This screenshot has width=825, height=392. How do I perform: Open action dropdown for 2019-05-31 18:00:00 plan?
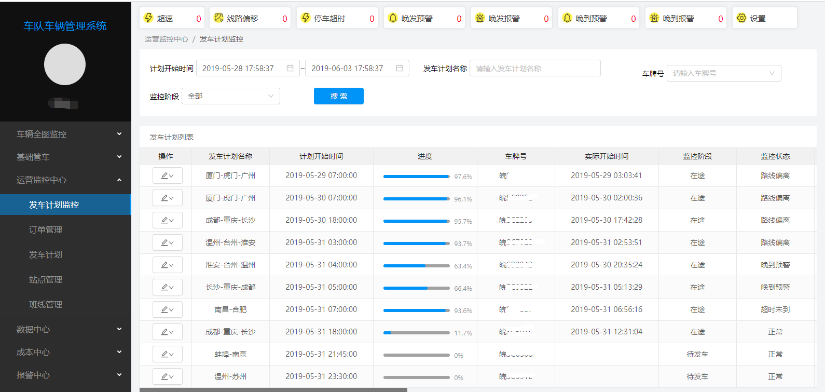[x=167, y=332]
